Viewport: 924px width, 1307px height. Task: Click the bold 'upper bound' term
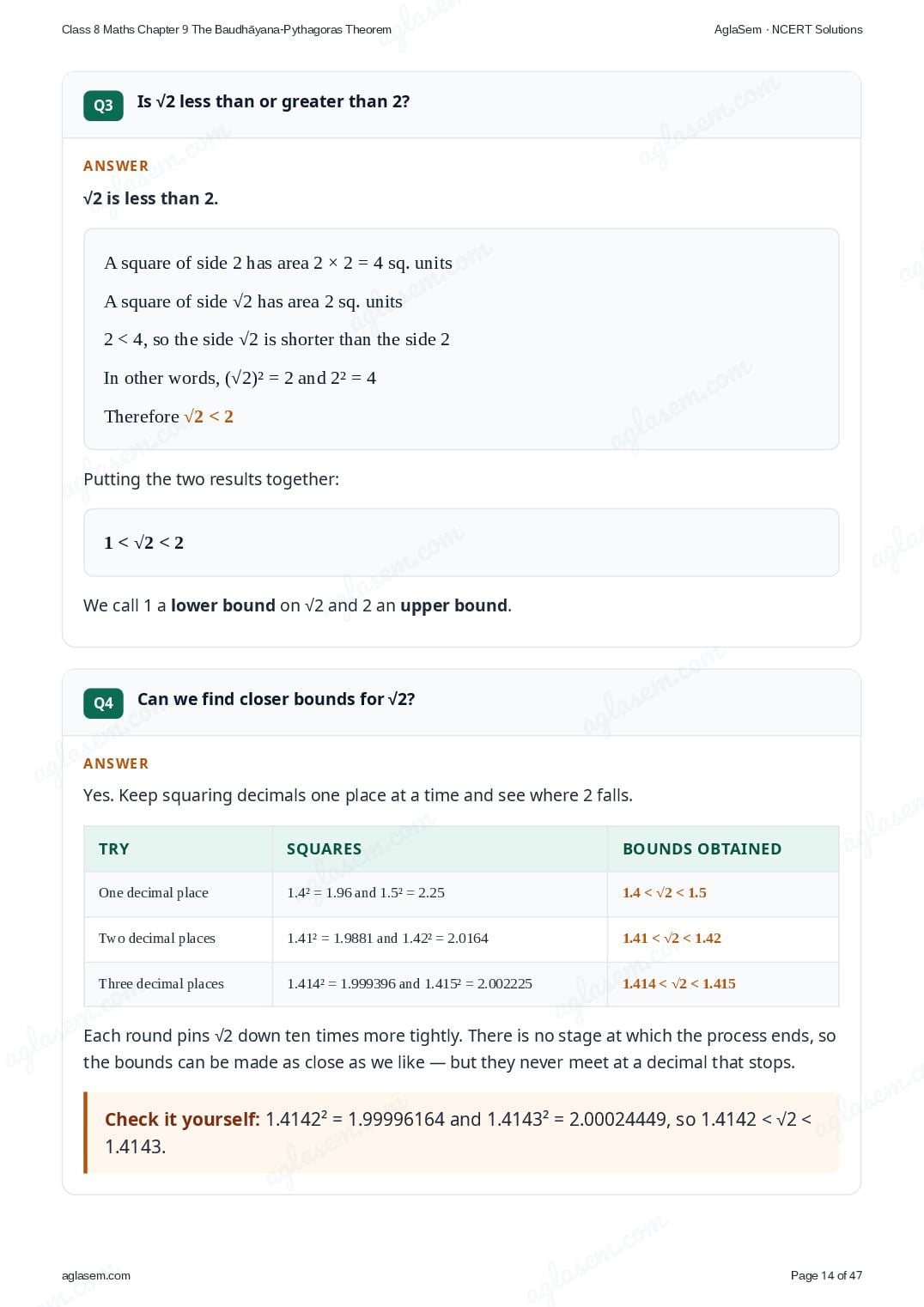pyautogui.click(x=453, y=605)
